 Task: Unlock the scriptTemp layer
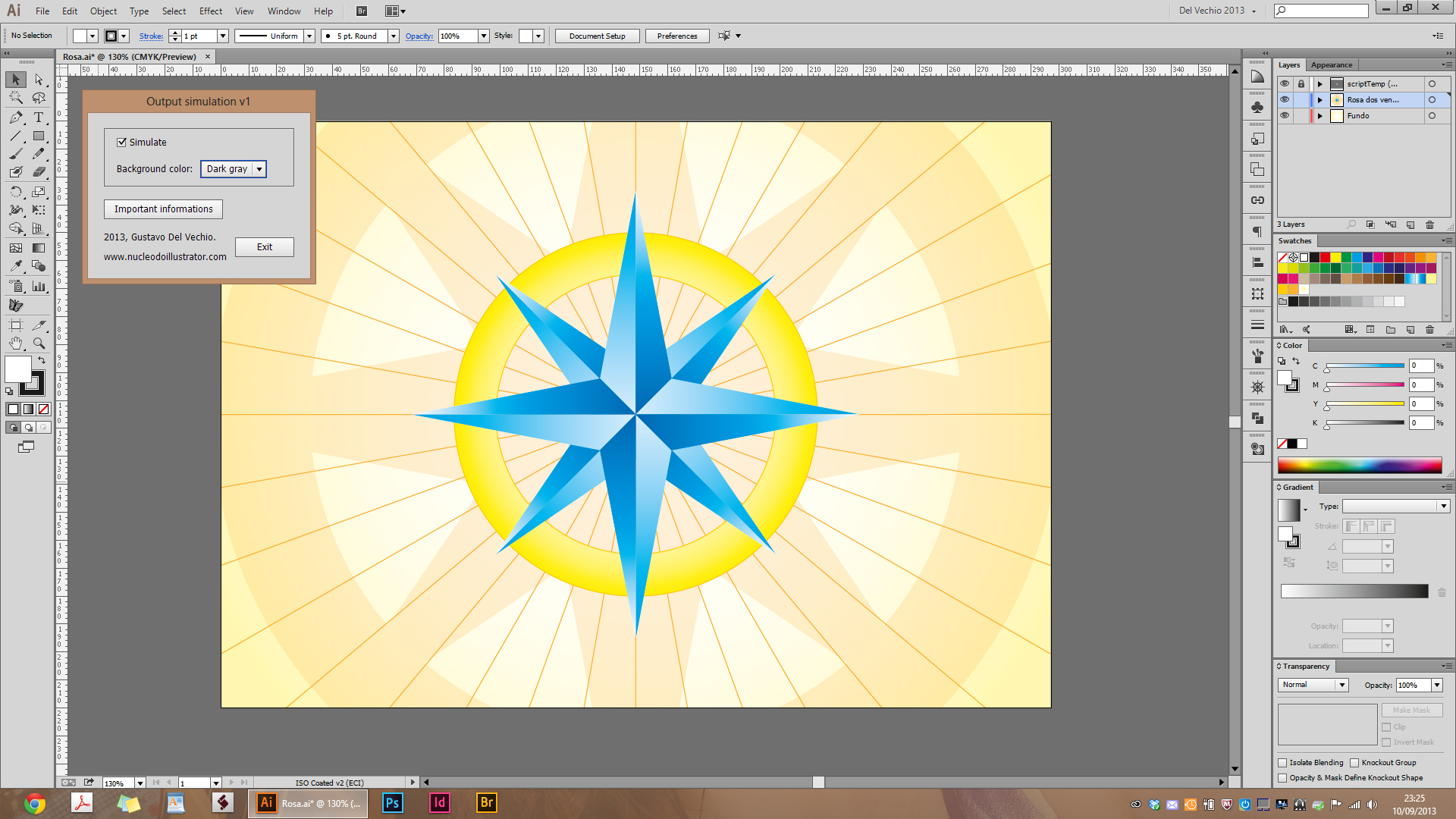1302,83
